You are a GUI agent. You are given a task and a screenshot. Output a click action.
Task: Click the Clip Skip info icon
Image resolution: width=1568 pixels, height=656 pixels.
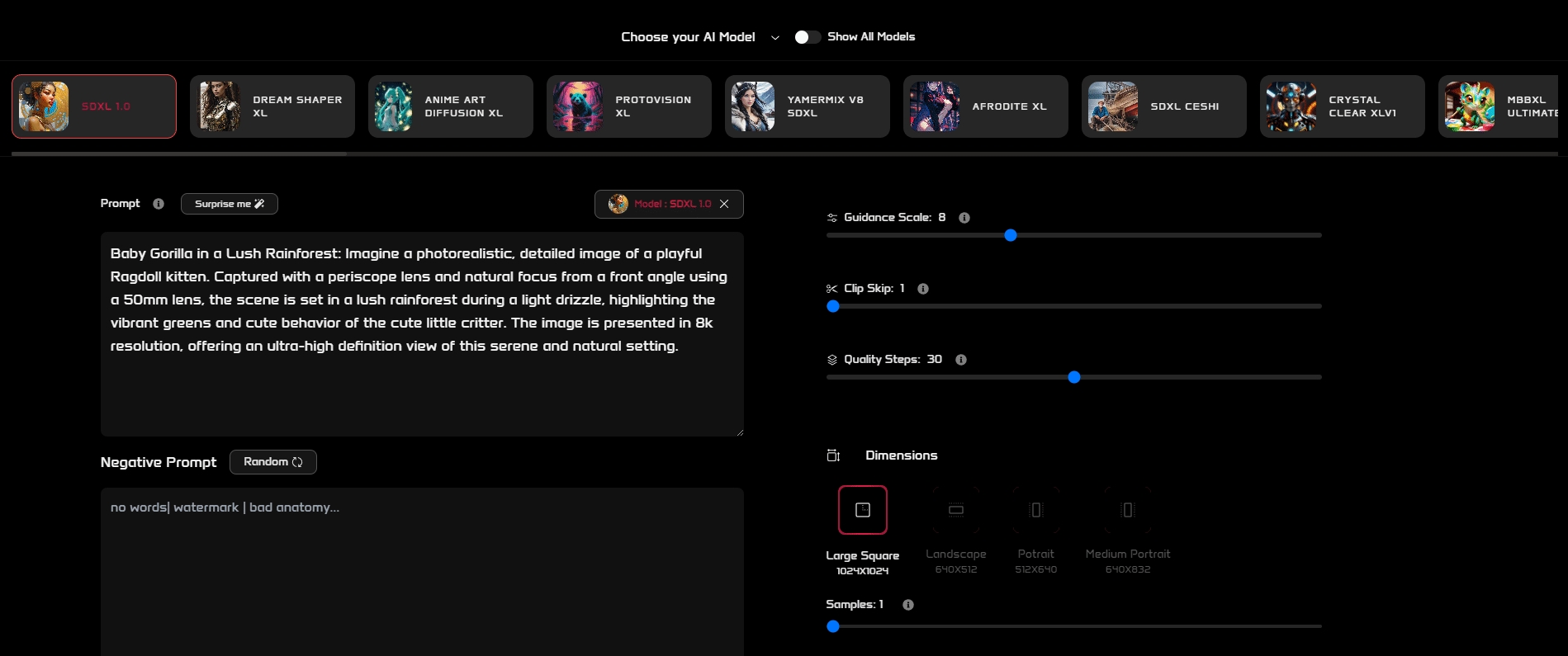[x=922, y=289]
